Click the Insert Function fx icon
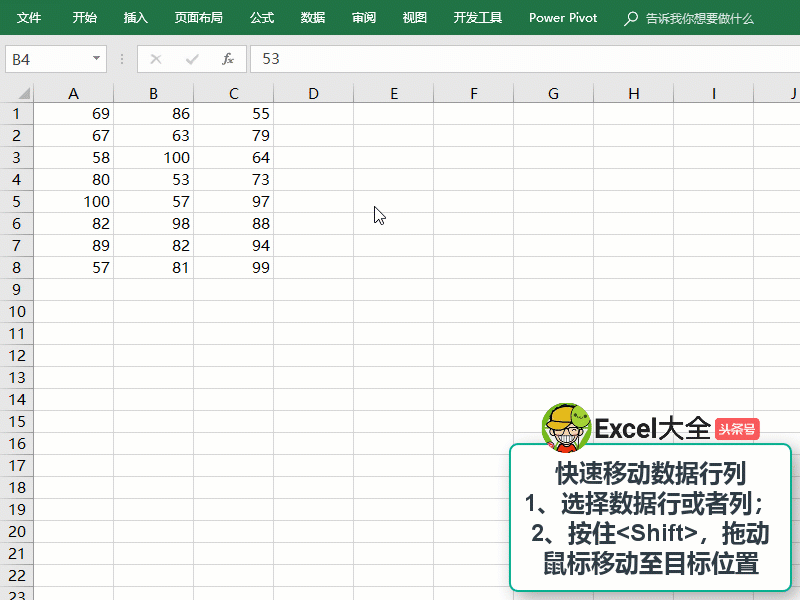 tap(228, 59)
